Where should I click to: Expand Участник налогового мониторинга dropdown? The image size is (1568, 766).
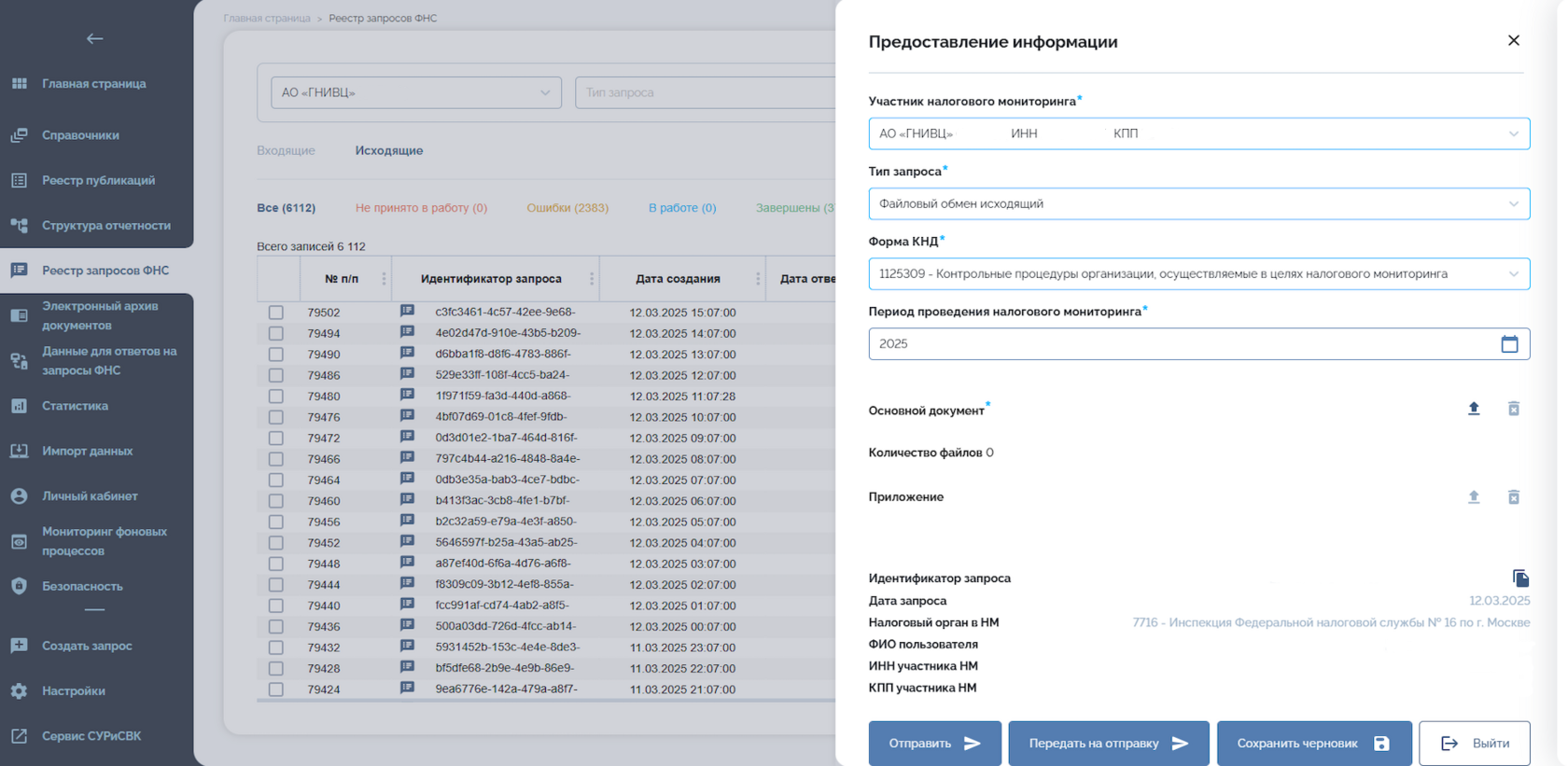click(x=1198, y=133)
